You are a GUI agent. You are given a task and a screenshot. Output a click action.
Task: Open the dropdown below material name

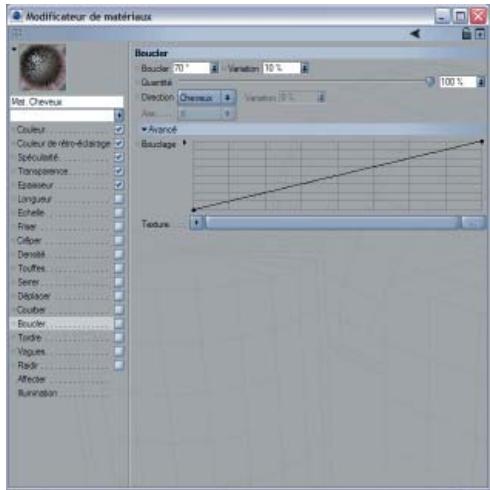[x=119, y=116]
